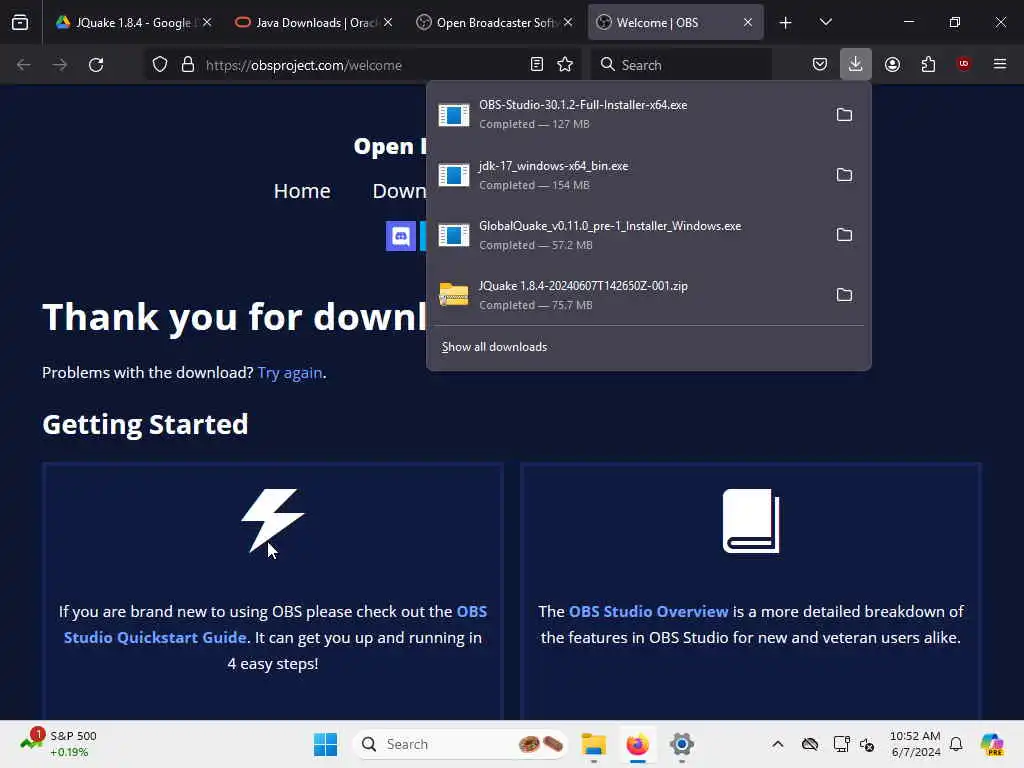Open jdk-17_windows-x64_bin.exe download entry
1024x768 pixels.
pos(627,175)
